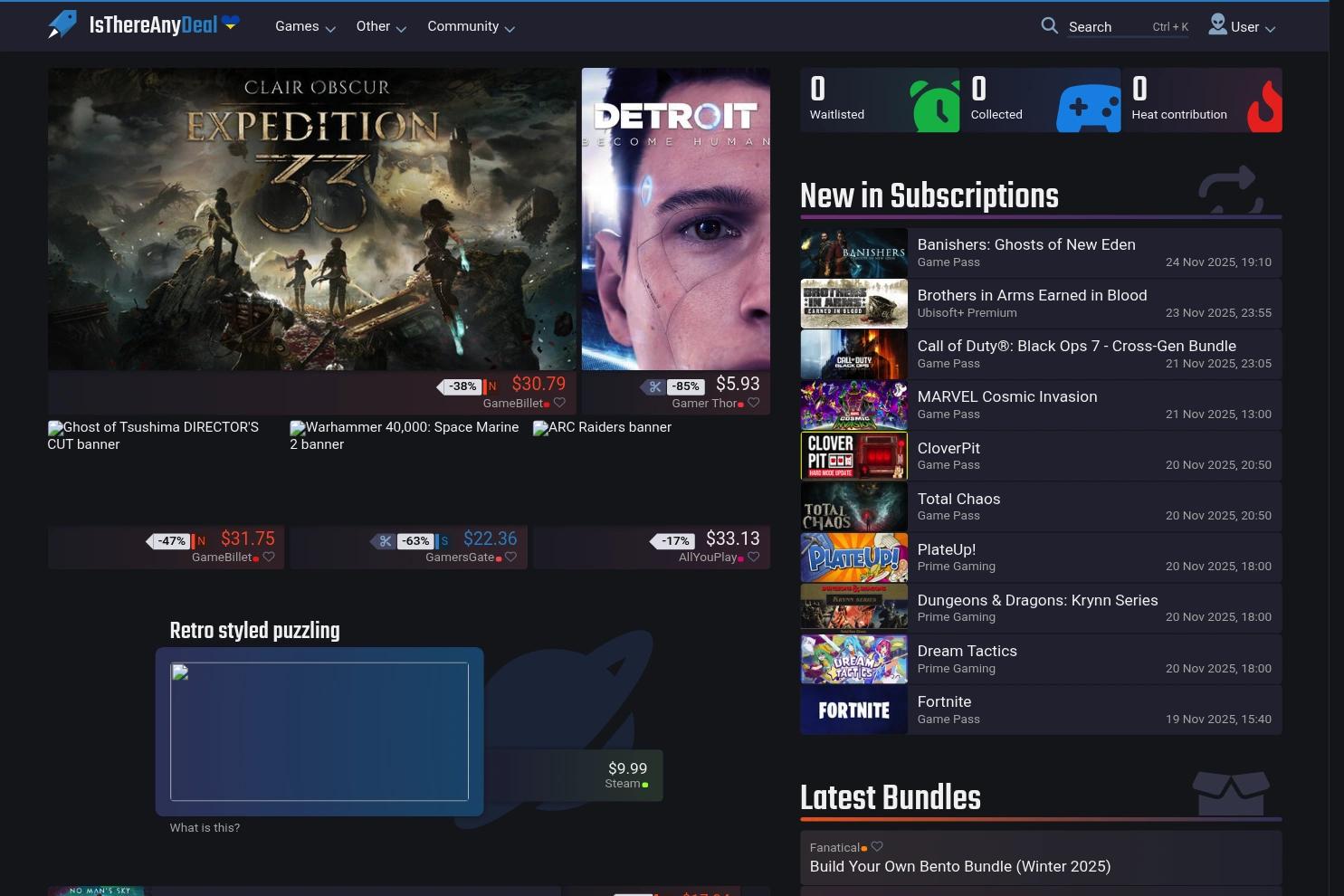Click the Banishers: Ghosts of New Eden thumbnail

[853, 253]
